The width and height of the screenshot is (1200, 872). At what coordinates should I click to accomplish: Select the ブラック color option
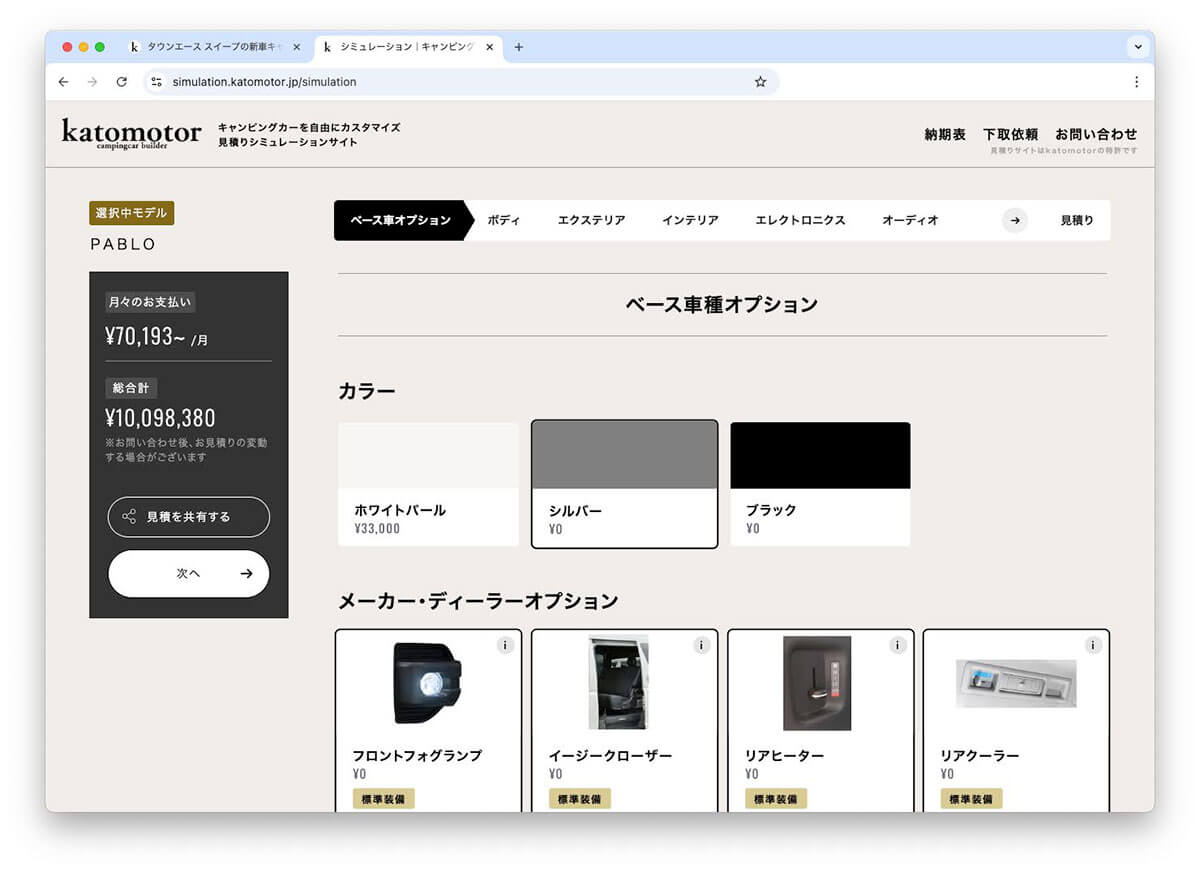pyautogui.click(x=820, y=484)
